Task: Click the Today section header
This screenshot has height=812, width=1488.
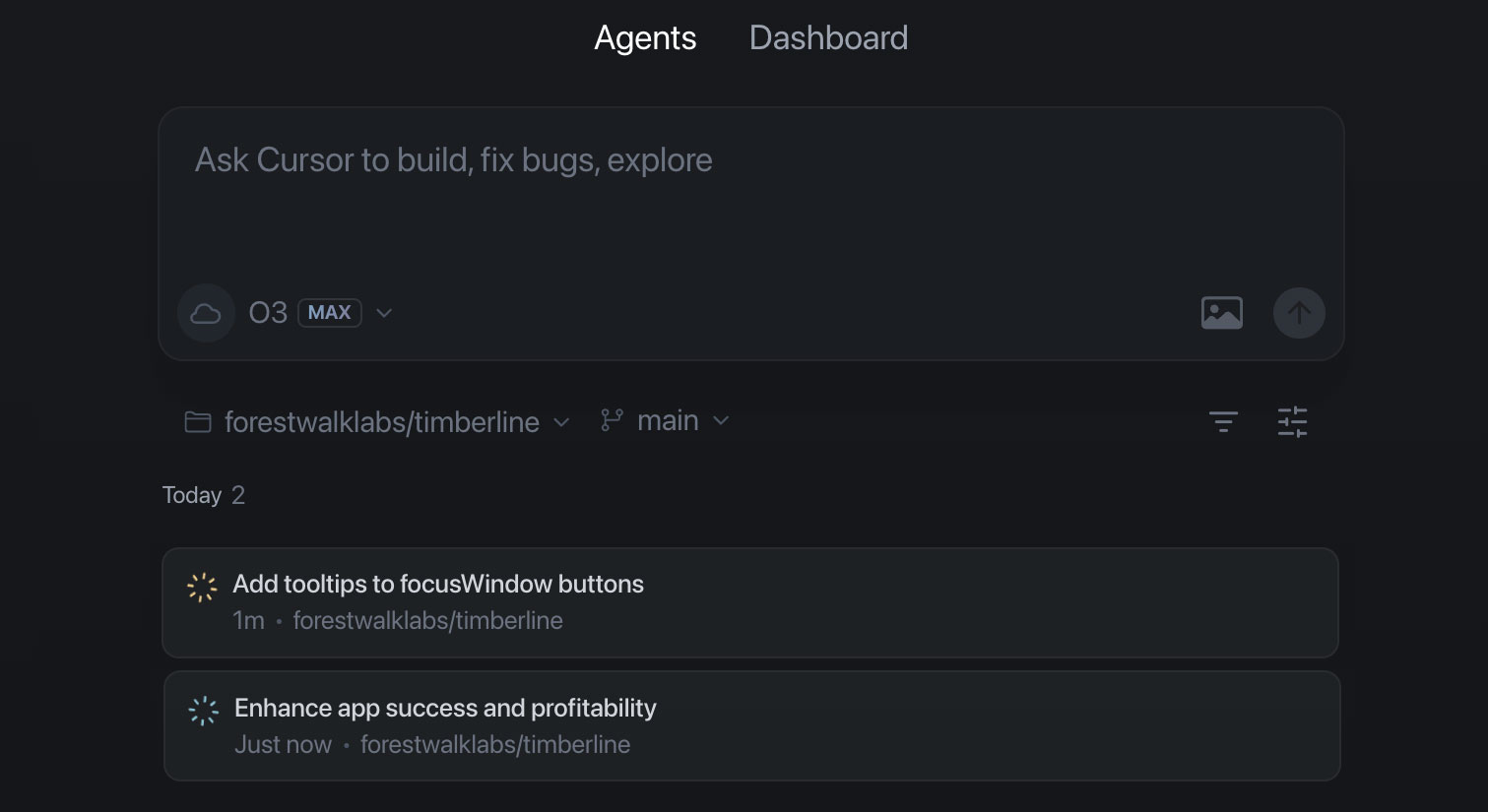Action: [192, 495]
